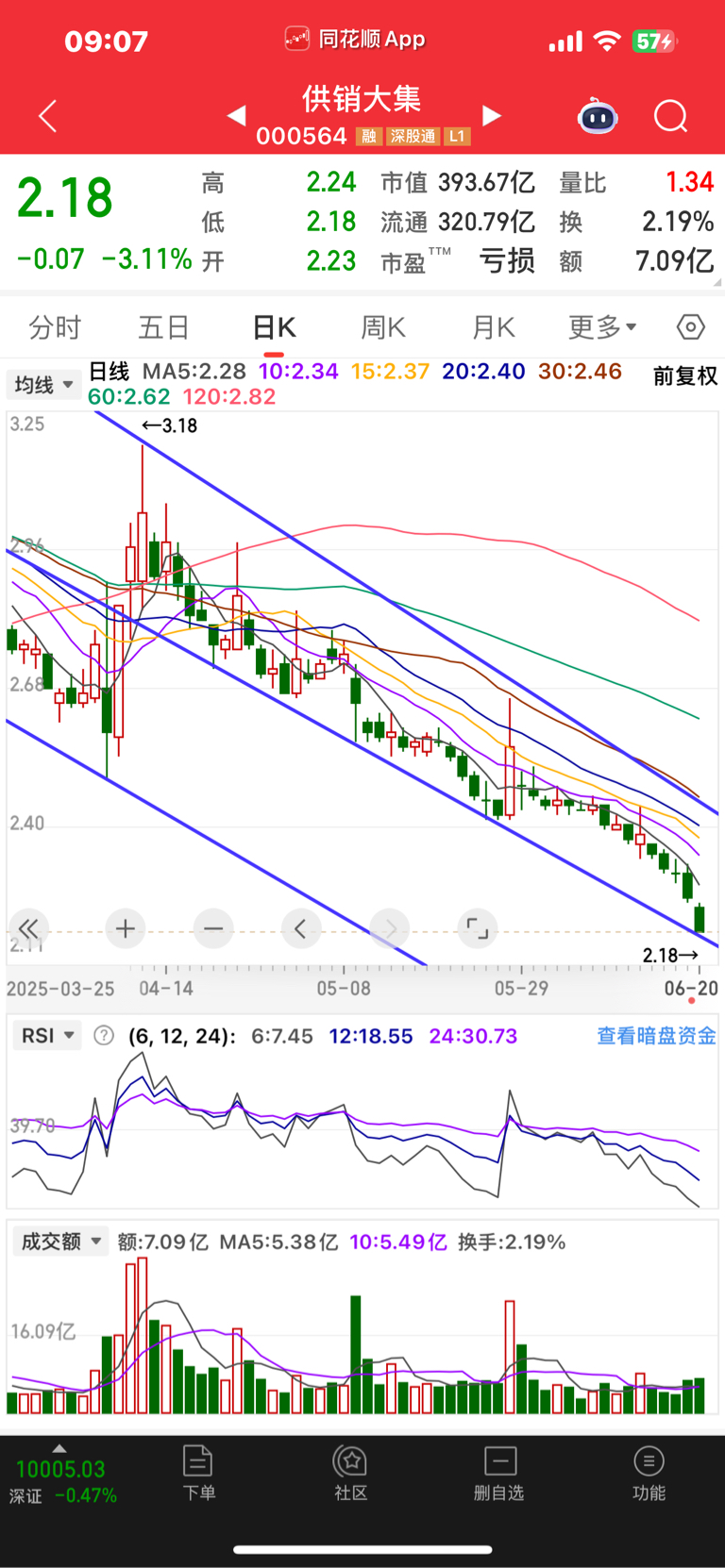Open 功能 functions menu
The width and height of the screenshot is (725, 1568).
tap(649, 1473)
